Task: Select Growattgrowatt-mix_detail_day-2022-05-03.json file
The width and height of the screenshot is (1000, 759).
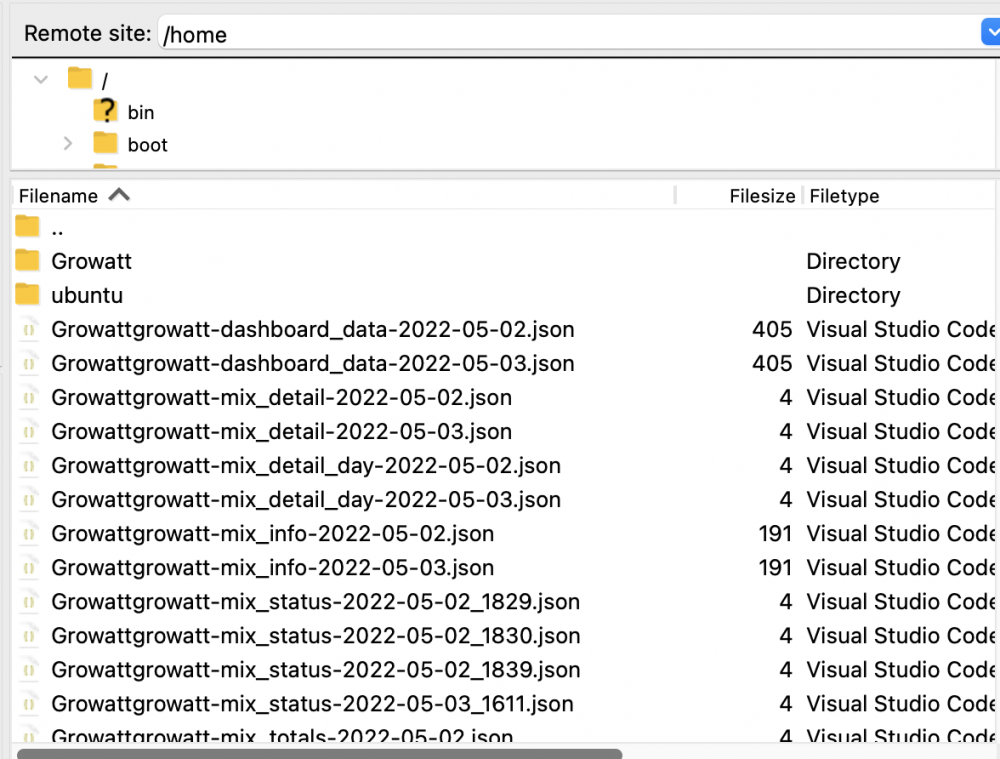Action: pyautogui.click(x=305, y=499)
